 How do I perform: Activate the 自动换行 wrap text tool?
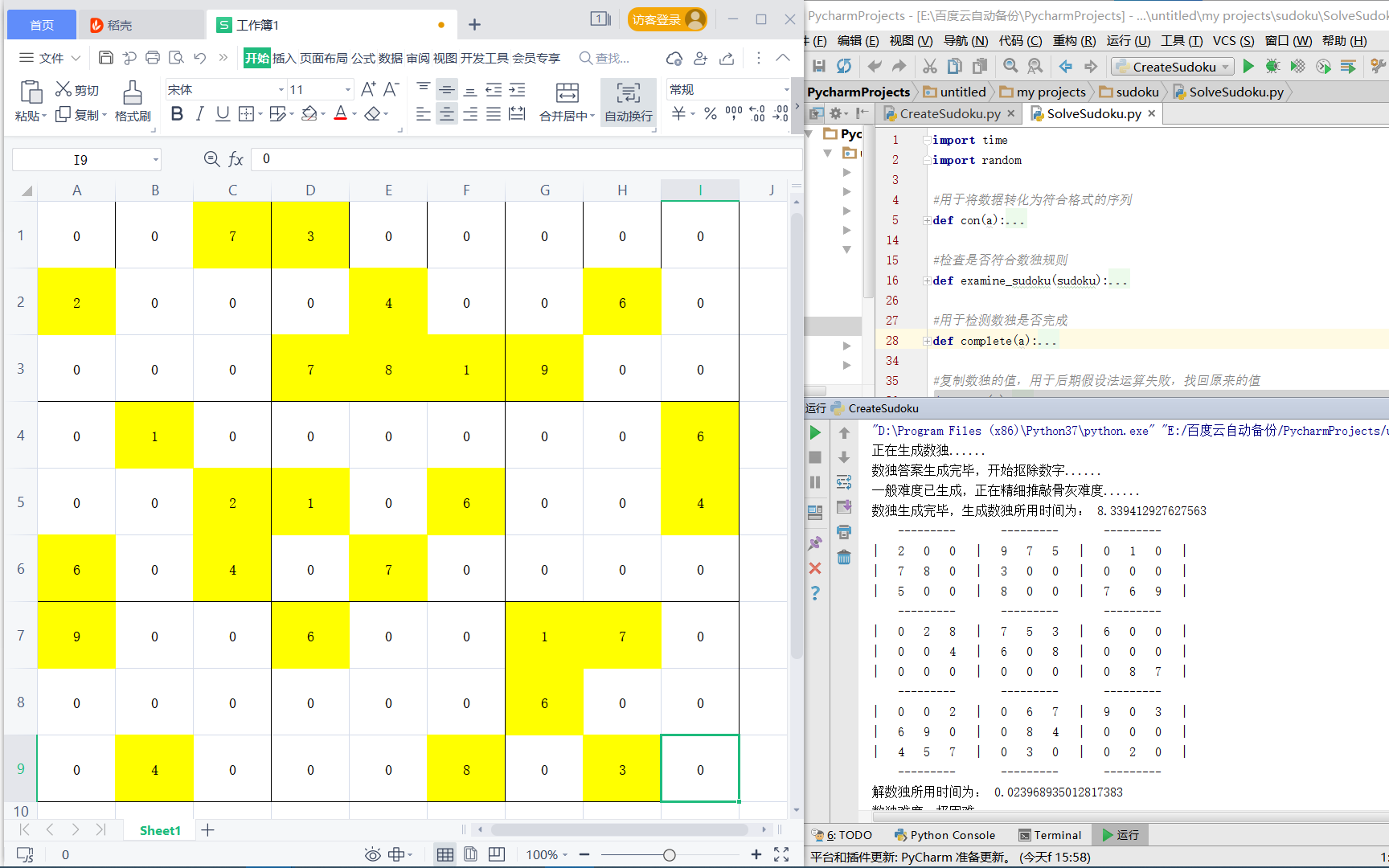point(628,101)
